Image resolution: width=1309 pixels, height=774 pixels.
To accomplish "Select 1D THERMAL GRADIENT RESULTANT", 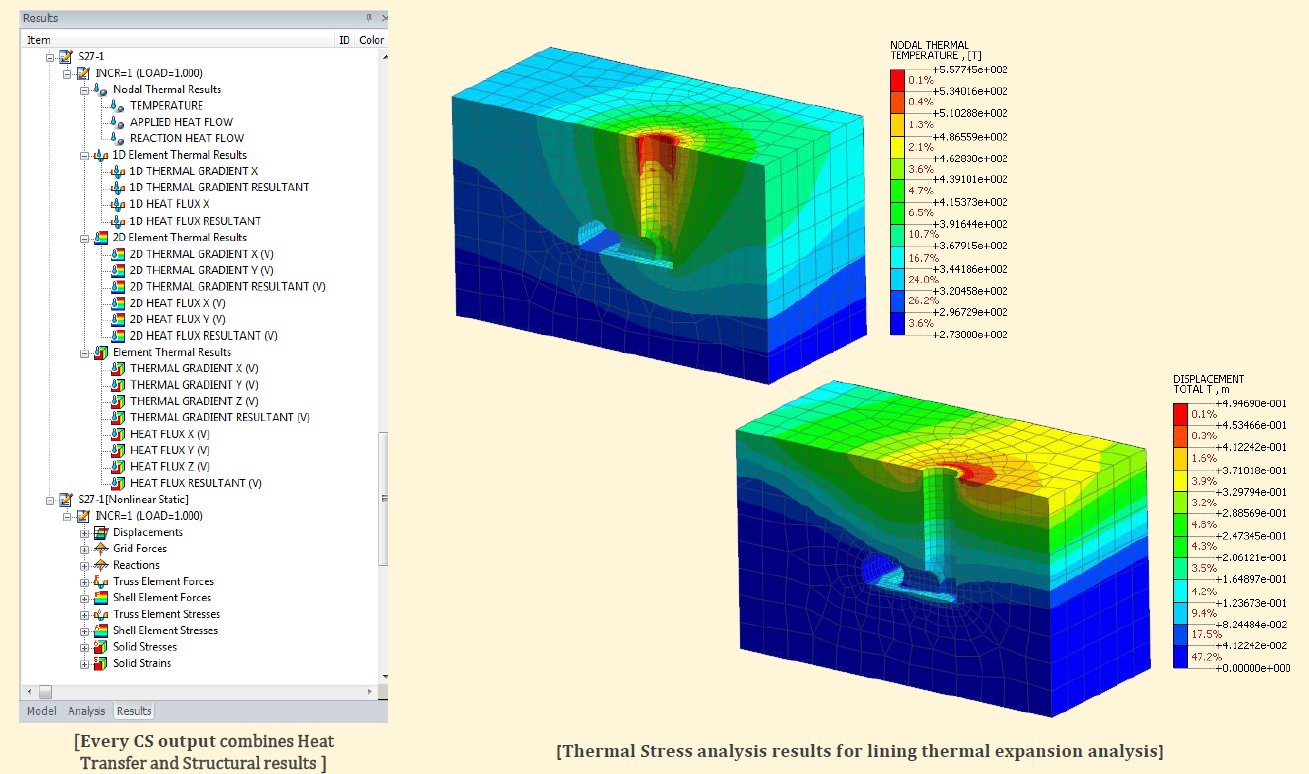I will click(x=219, y=188).
